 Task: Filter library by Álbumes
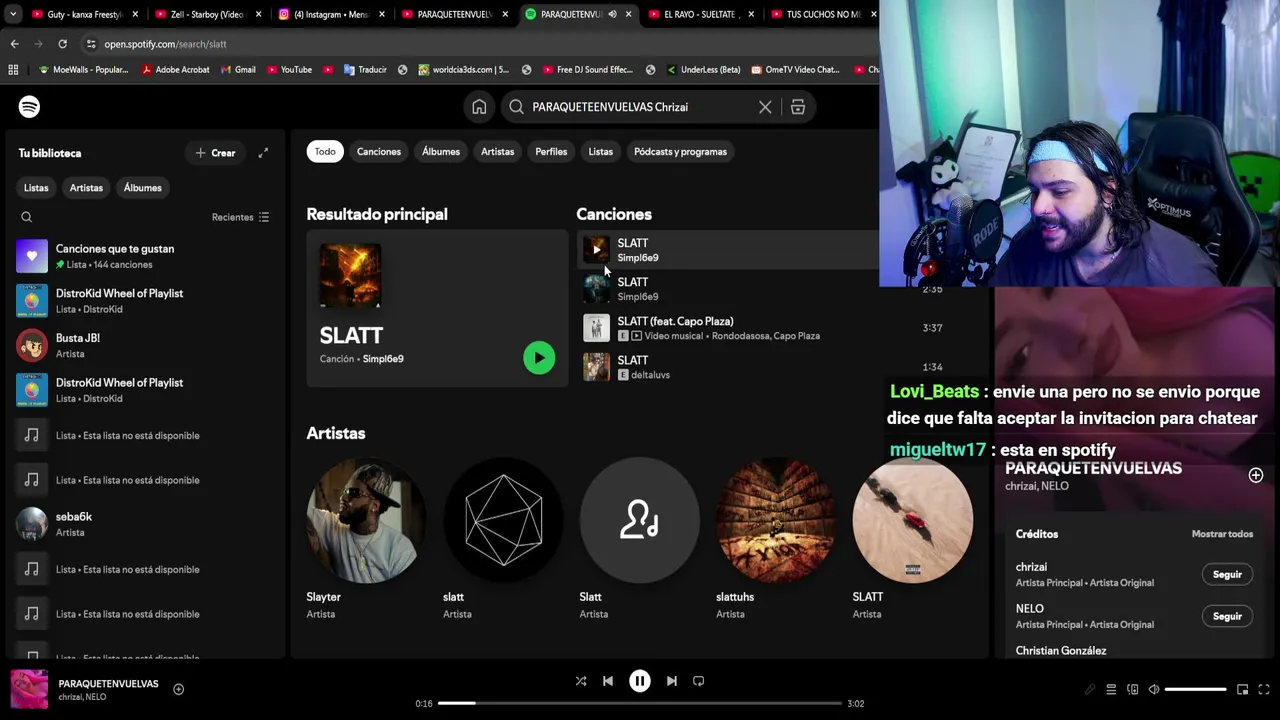pos(142,188)
